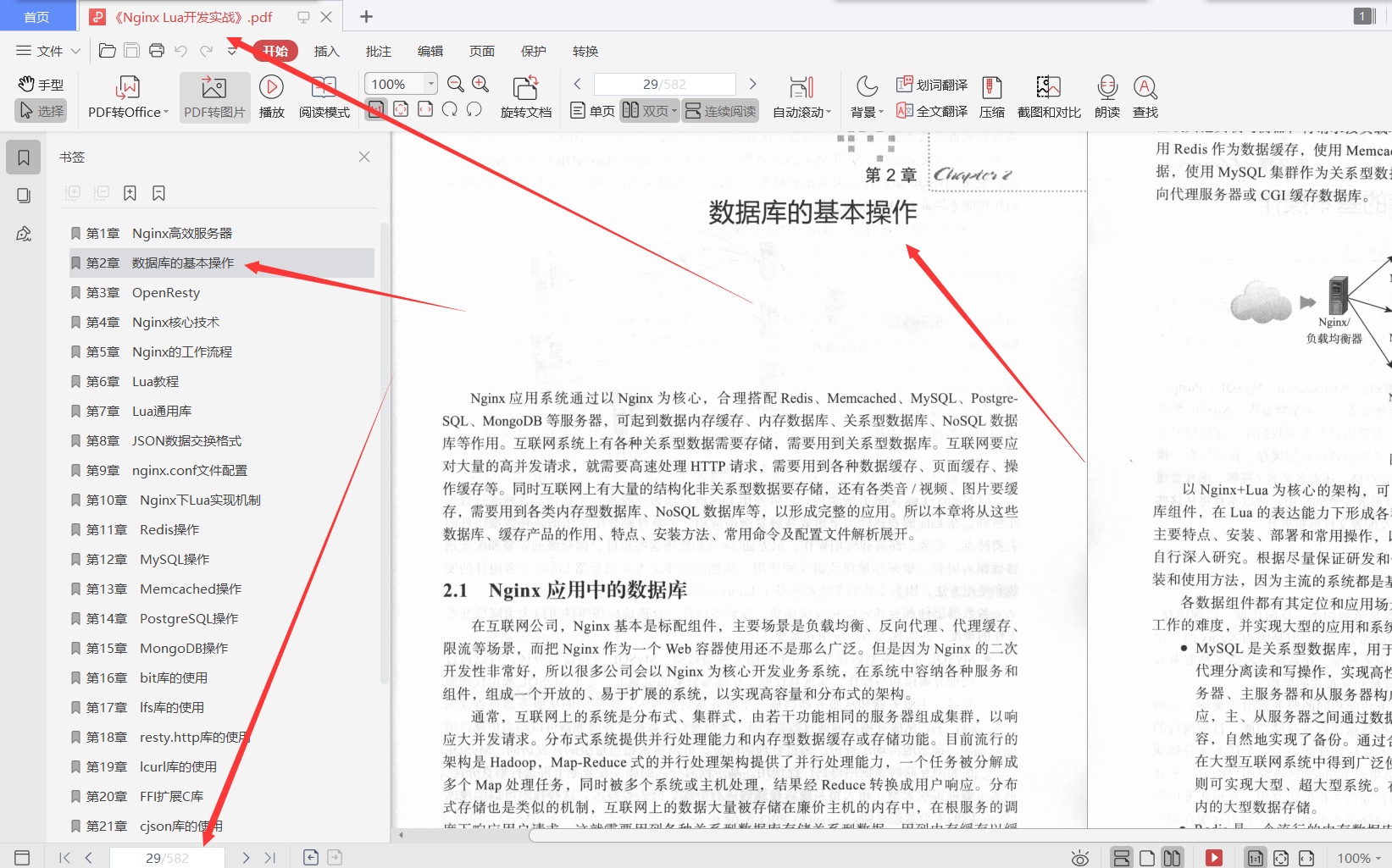Start 朗读 text-to-speech reading

(1106, 96)
